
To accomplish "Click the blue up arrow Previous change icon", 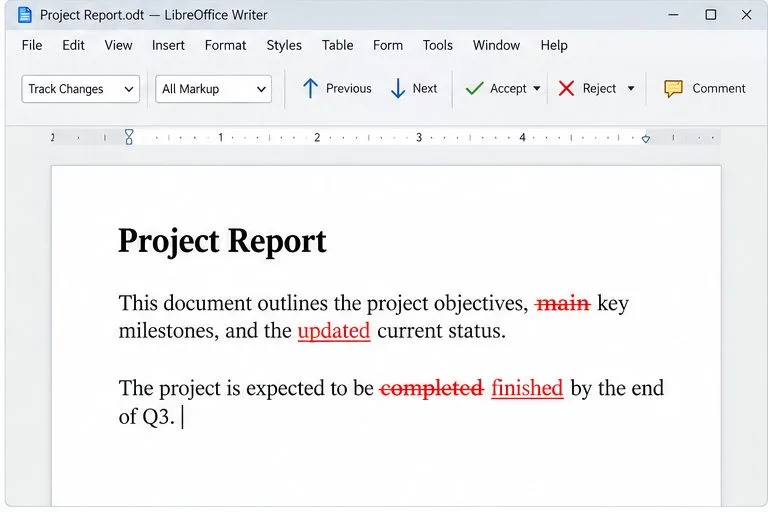I will point(310,89).
